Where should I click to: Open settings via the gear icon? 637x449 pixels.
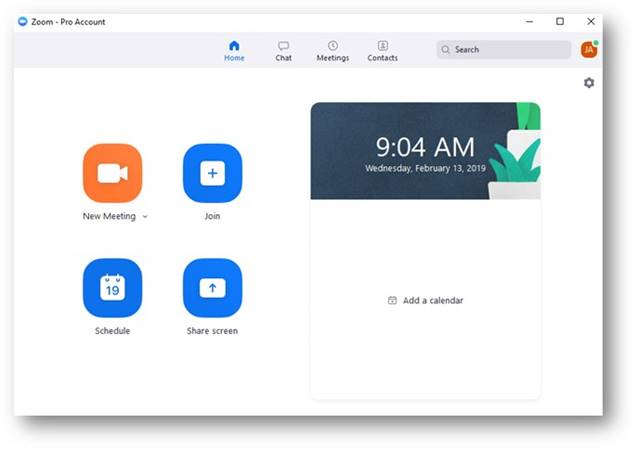point(589,83)
